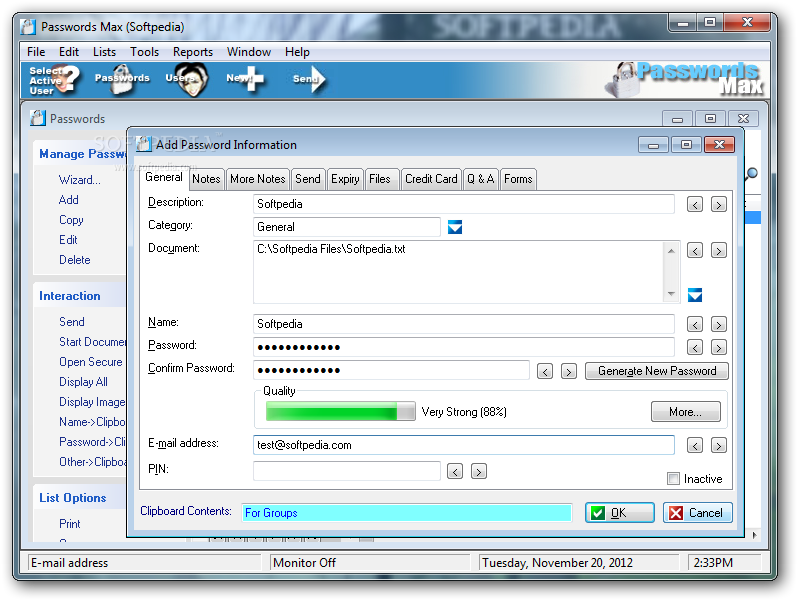Open the Passwords padlock toolbar icon
Viewport: 798px width, 601px height.
[x=122, y=79]
